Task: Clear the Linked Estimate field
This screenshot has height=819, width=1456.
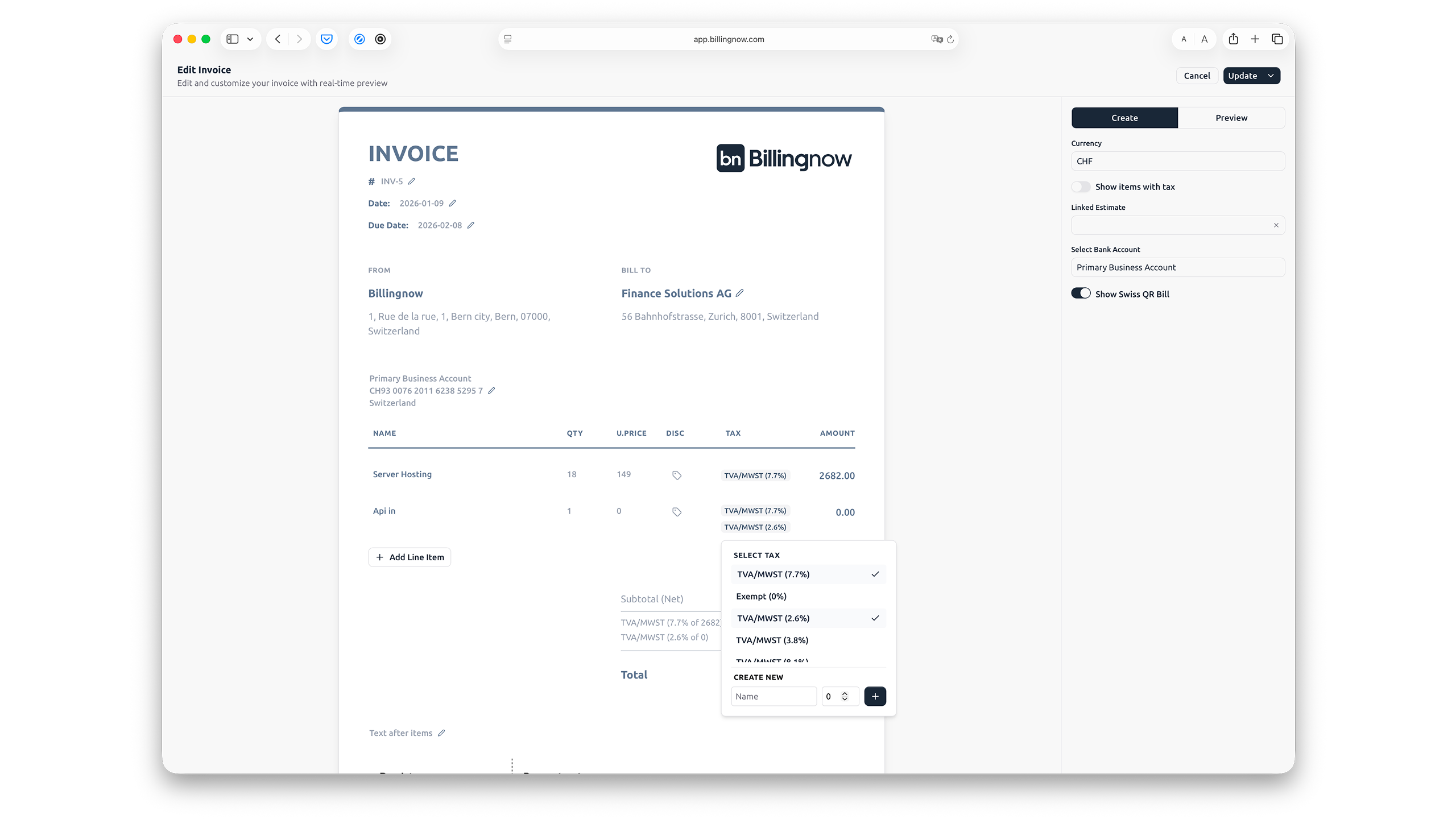Action: click(1276, 225)
